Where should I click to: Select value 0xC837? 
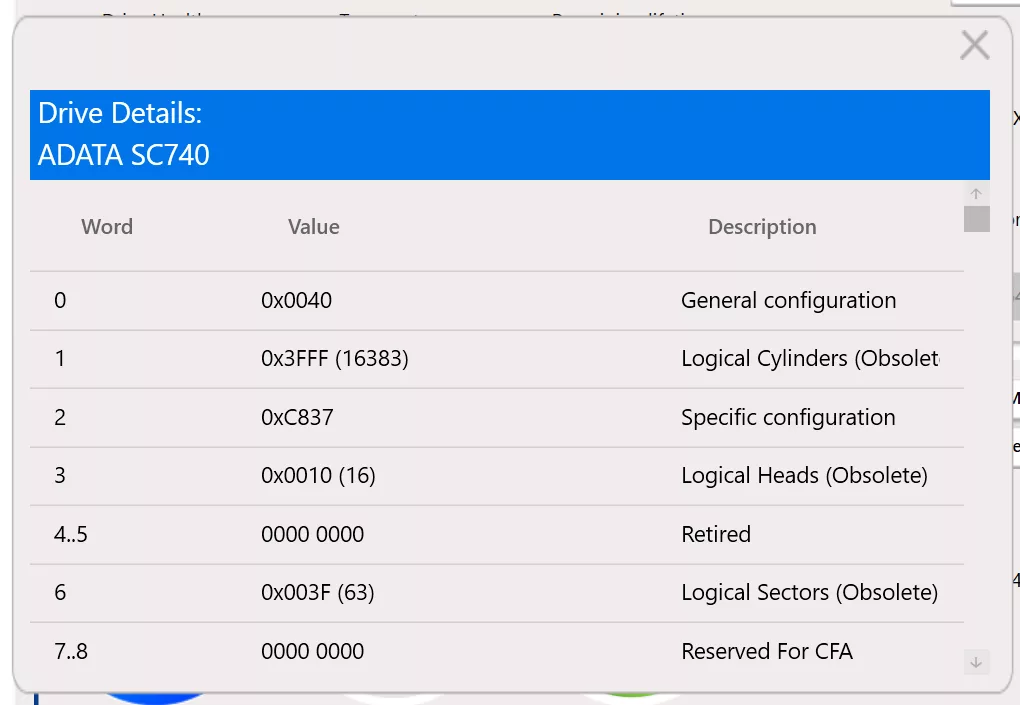(x=297, y=418)
